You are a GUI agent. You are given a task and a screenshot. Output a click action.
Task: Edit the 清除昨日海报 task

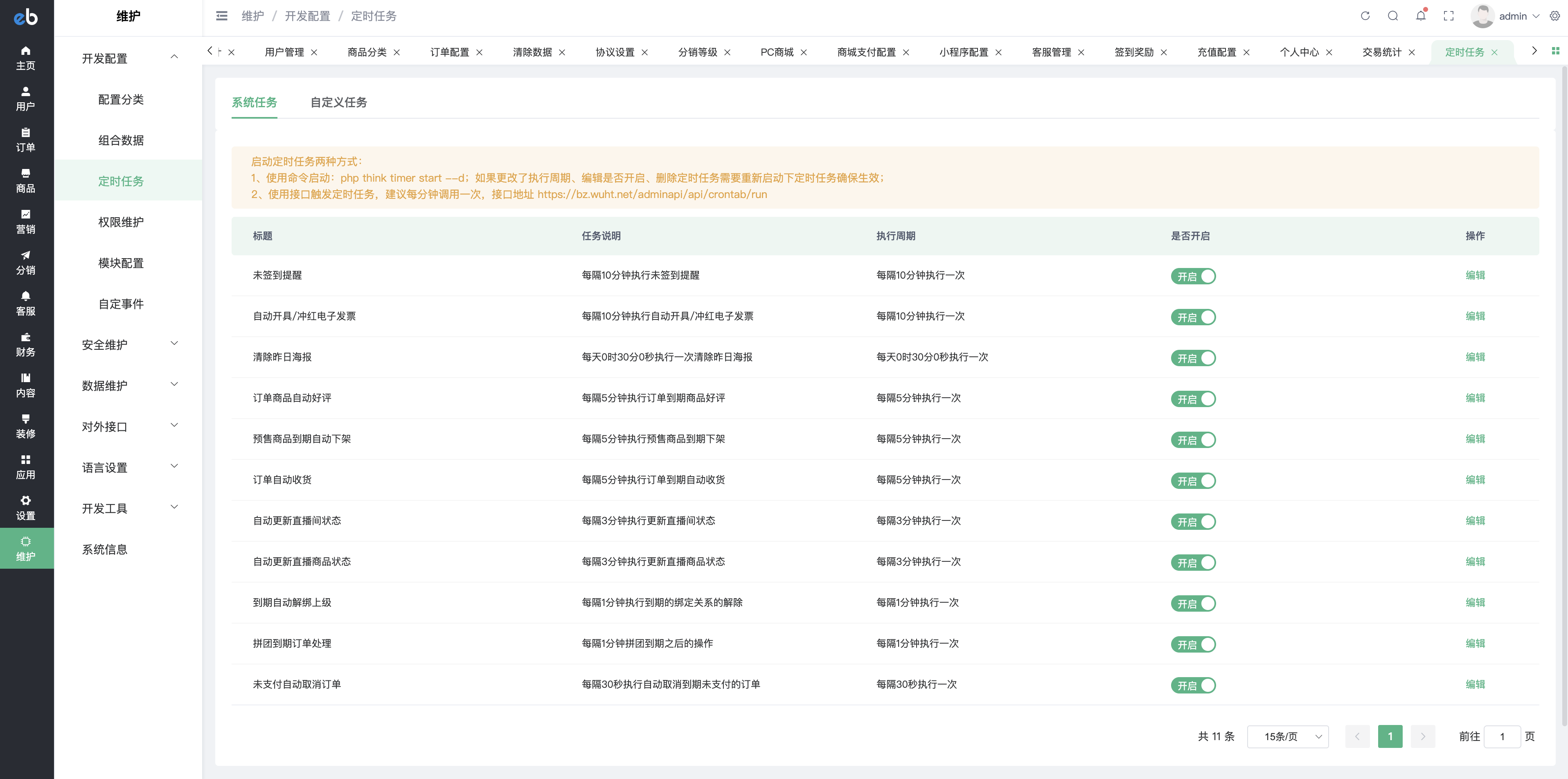point(1475,357)
